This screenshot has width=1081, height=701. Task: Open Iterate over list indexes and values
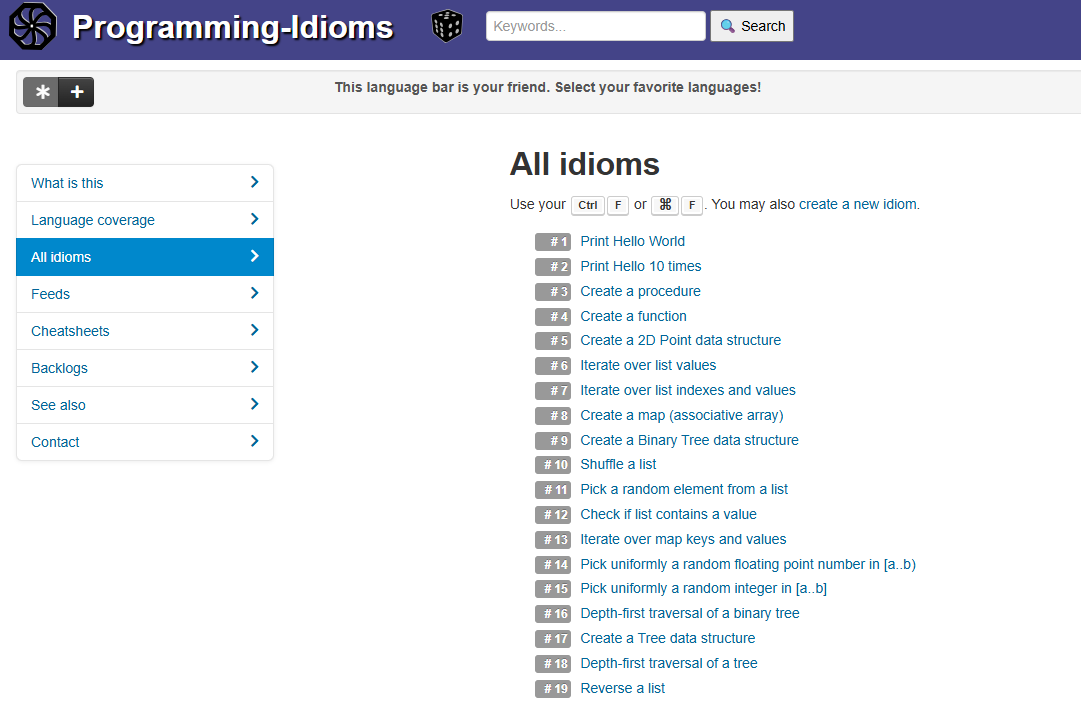[687, 390]
